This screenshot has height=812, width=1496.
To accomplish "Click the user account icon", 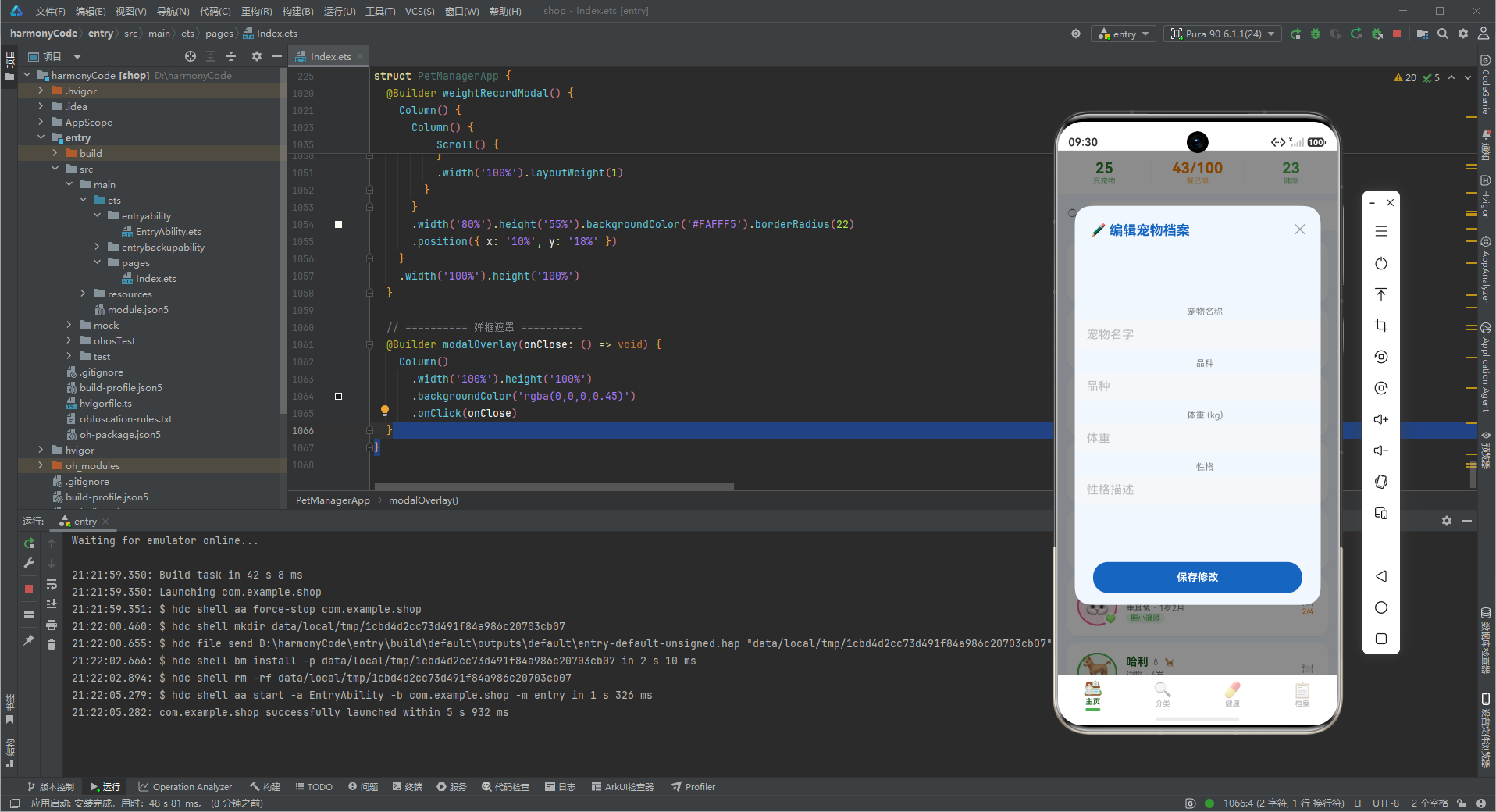I will (x=1484, y=34).
